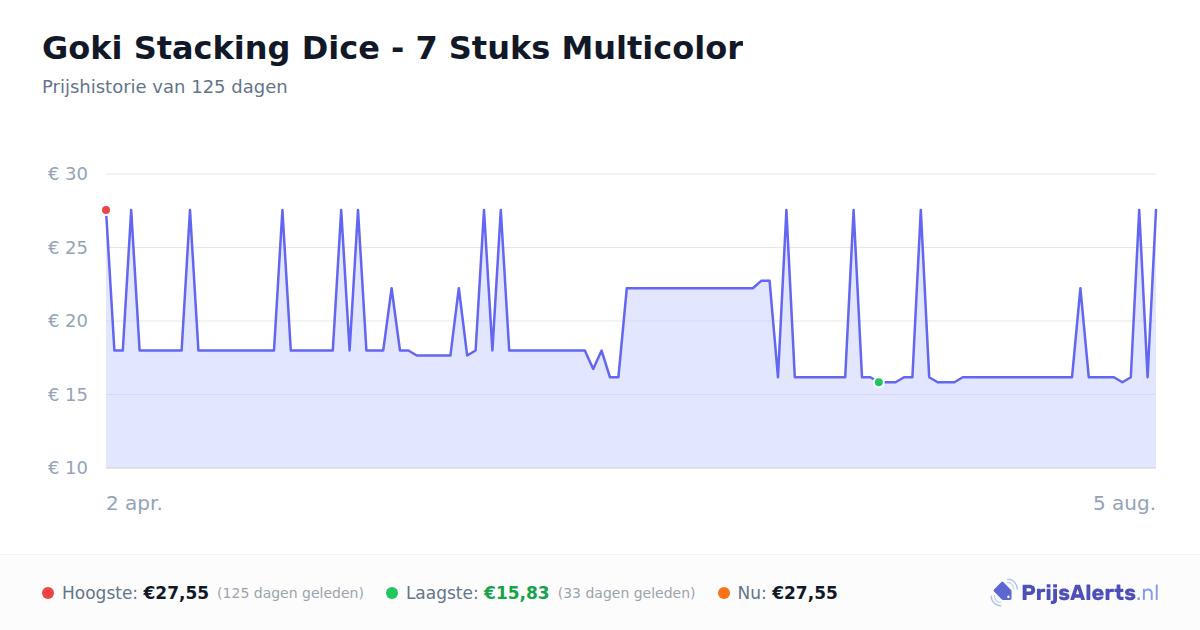Click the 2 apr. start date label

135,504
